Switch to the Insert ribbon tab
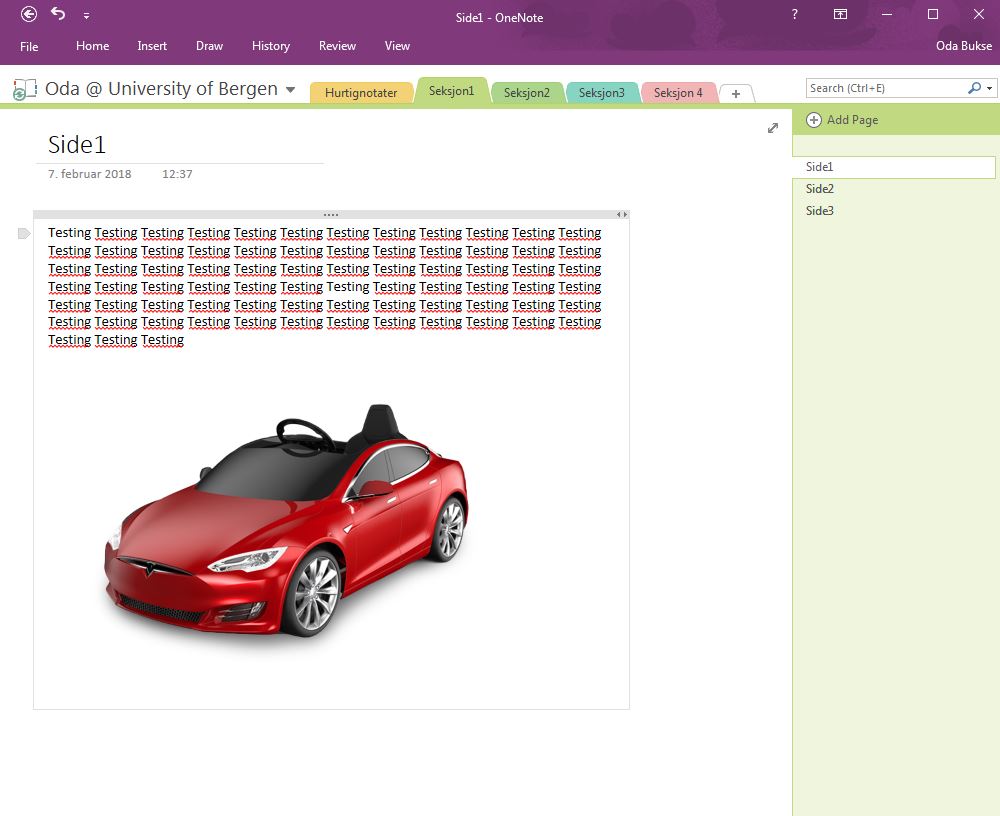Viewport: 1000px width, 816px height. 152,46
